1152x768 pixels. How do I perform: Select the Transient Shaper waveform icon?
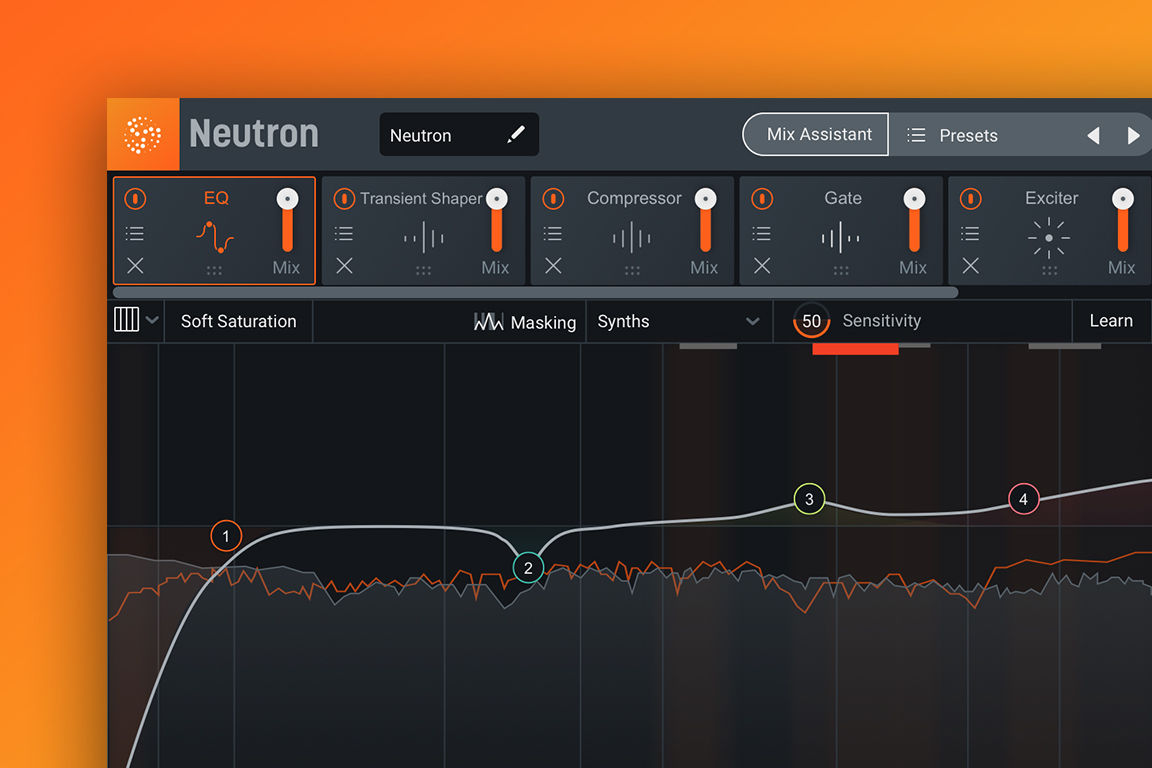click(424, 237)
